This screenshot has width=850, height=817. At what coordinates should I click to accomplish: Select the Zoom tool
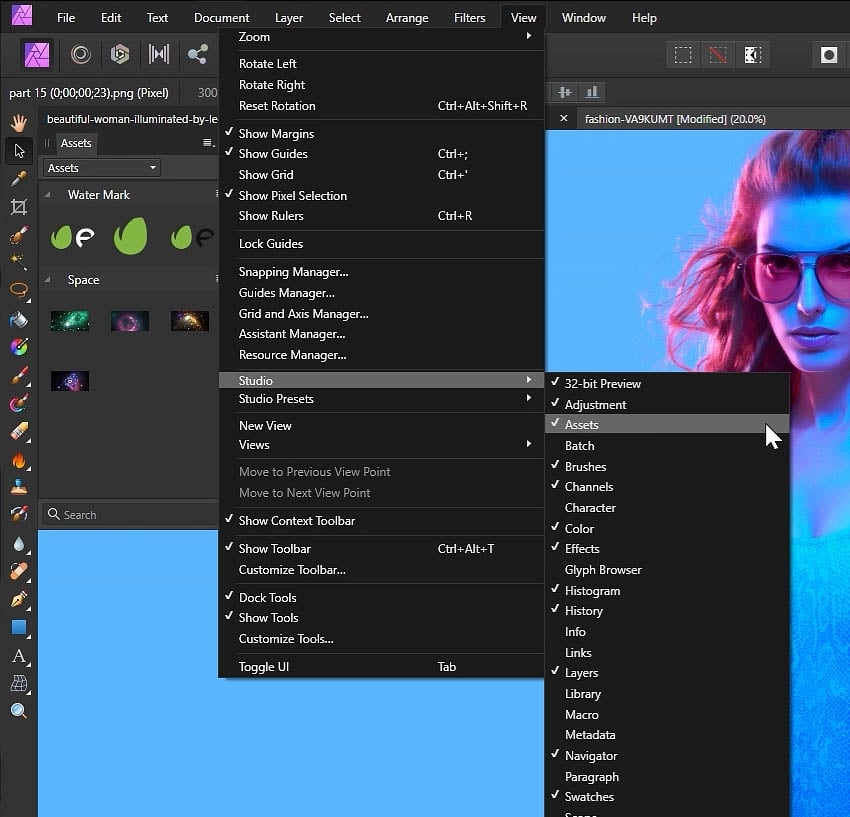coord(18,710)
